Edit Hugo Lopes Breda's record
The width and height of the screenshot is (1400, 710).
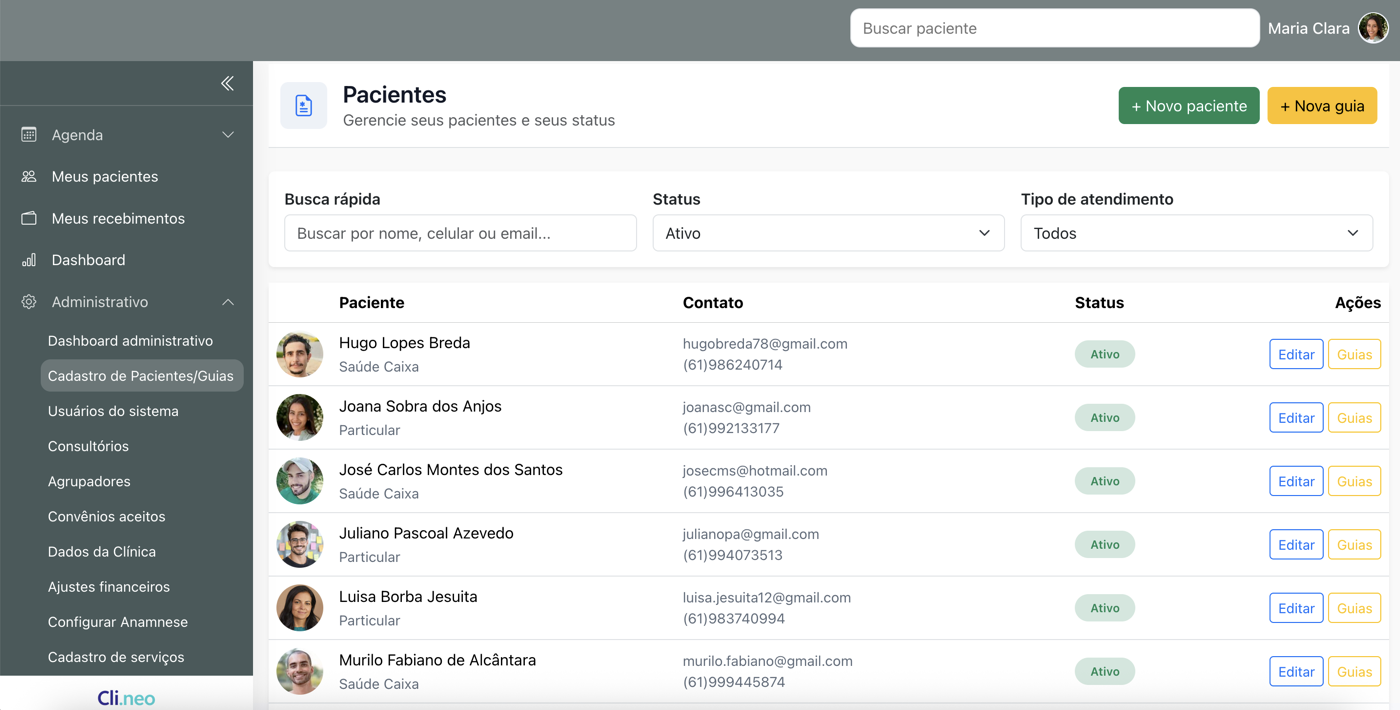tap(1296, 354)
